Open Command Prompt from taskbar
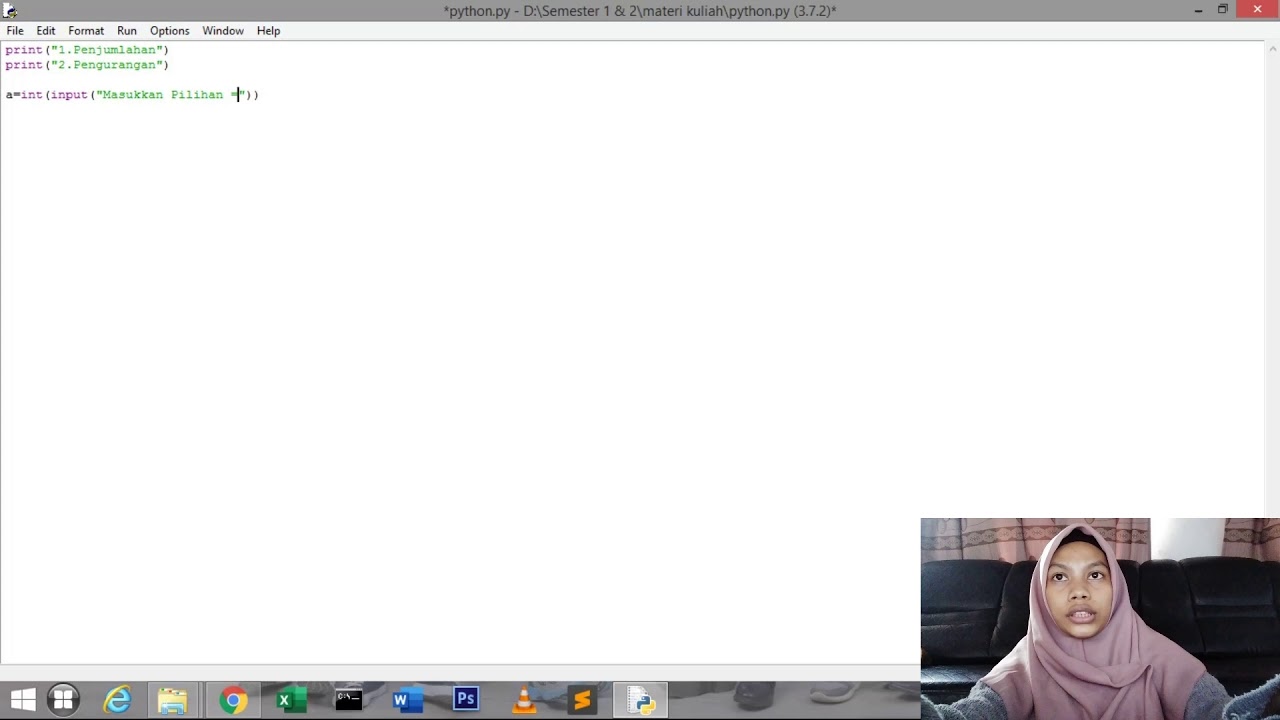This screenshot has width=1280, height=720. (349, 700)
